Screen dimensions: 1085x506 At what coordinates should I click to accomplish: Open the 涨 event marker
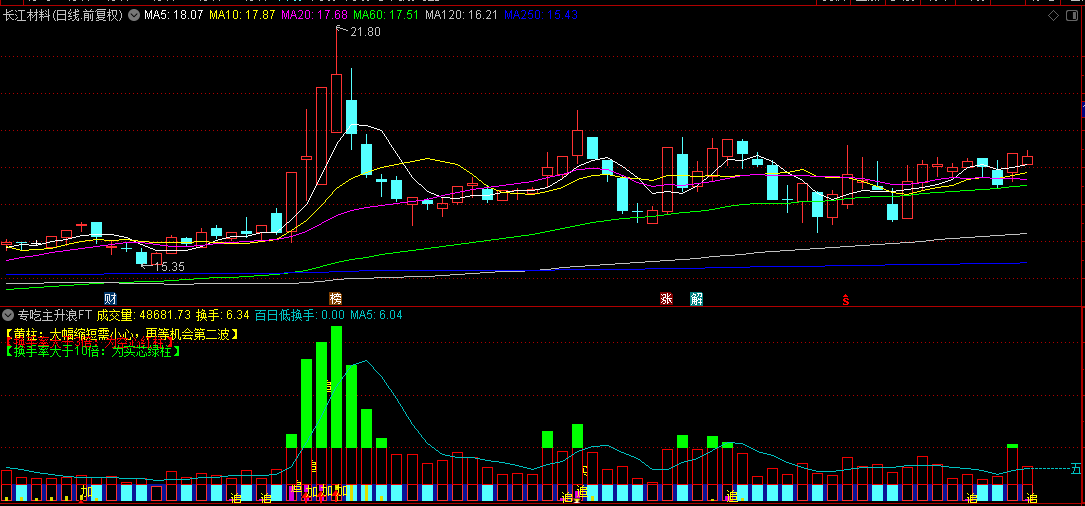(x=666, y=299)
